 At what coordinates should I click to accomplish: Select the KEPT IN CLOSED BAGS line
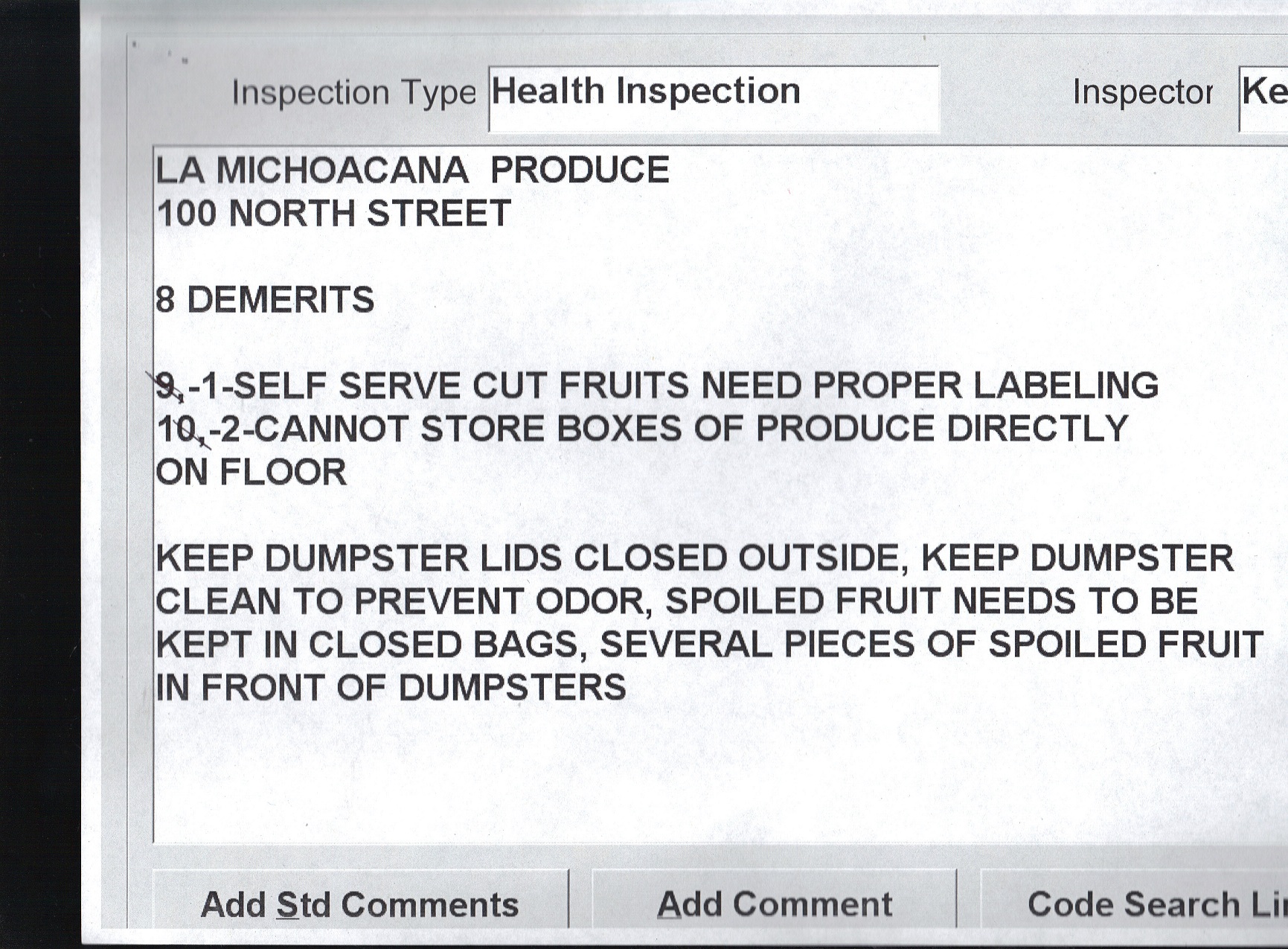coord(708,645)
